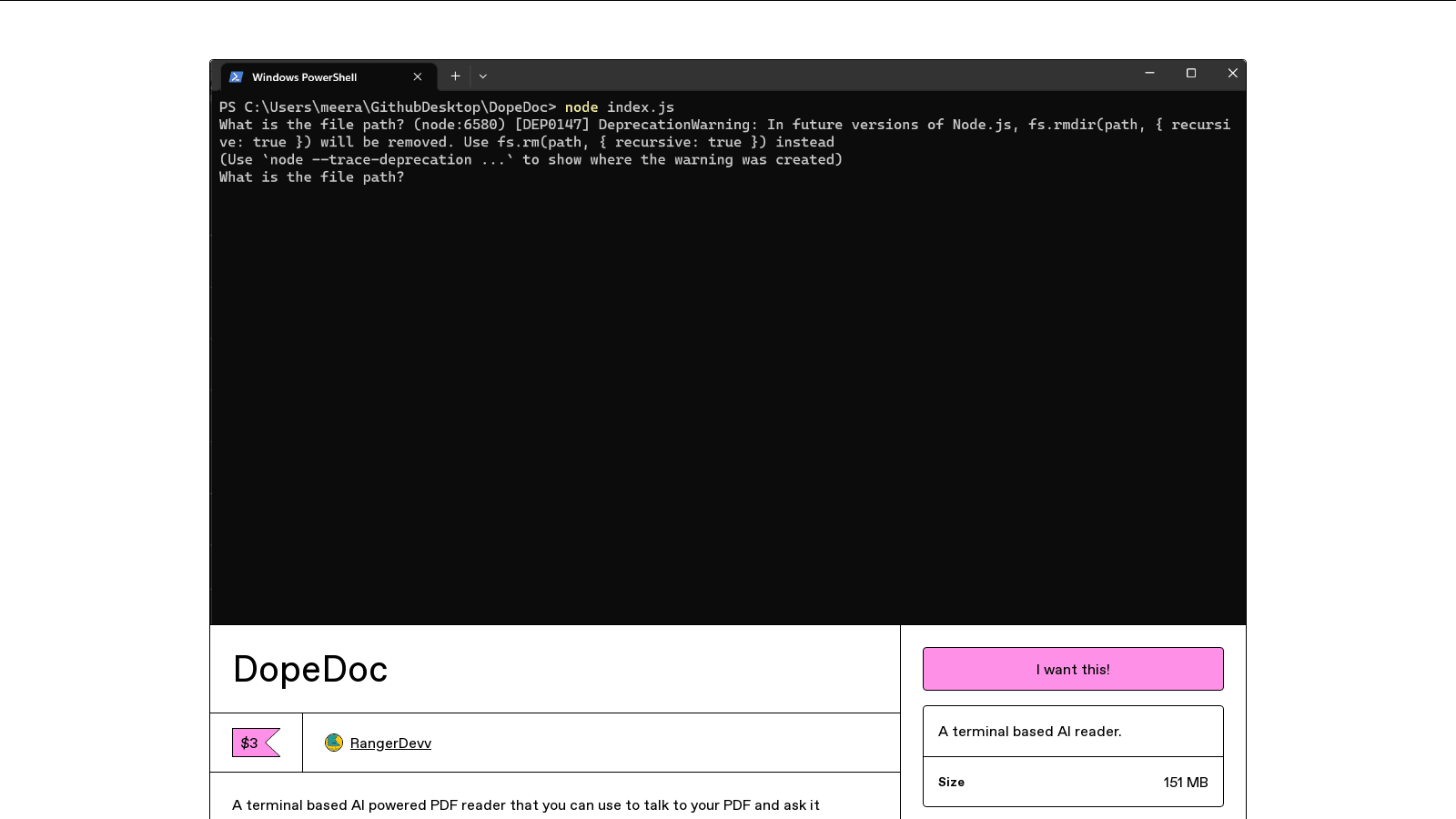The image size is (1456, 819).
Task: Open the RangerDevv seller profile link
Action: click(390, 743)
